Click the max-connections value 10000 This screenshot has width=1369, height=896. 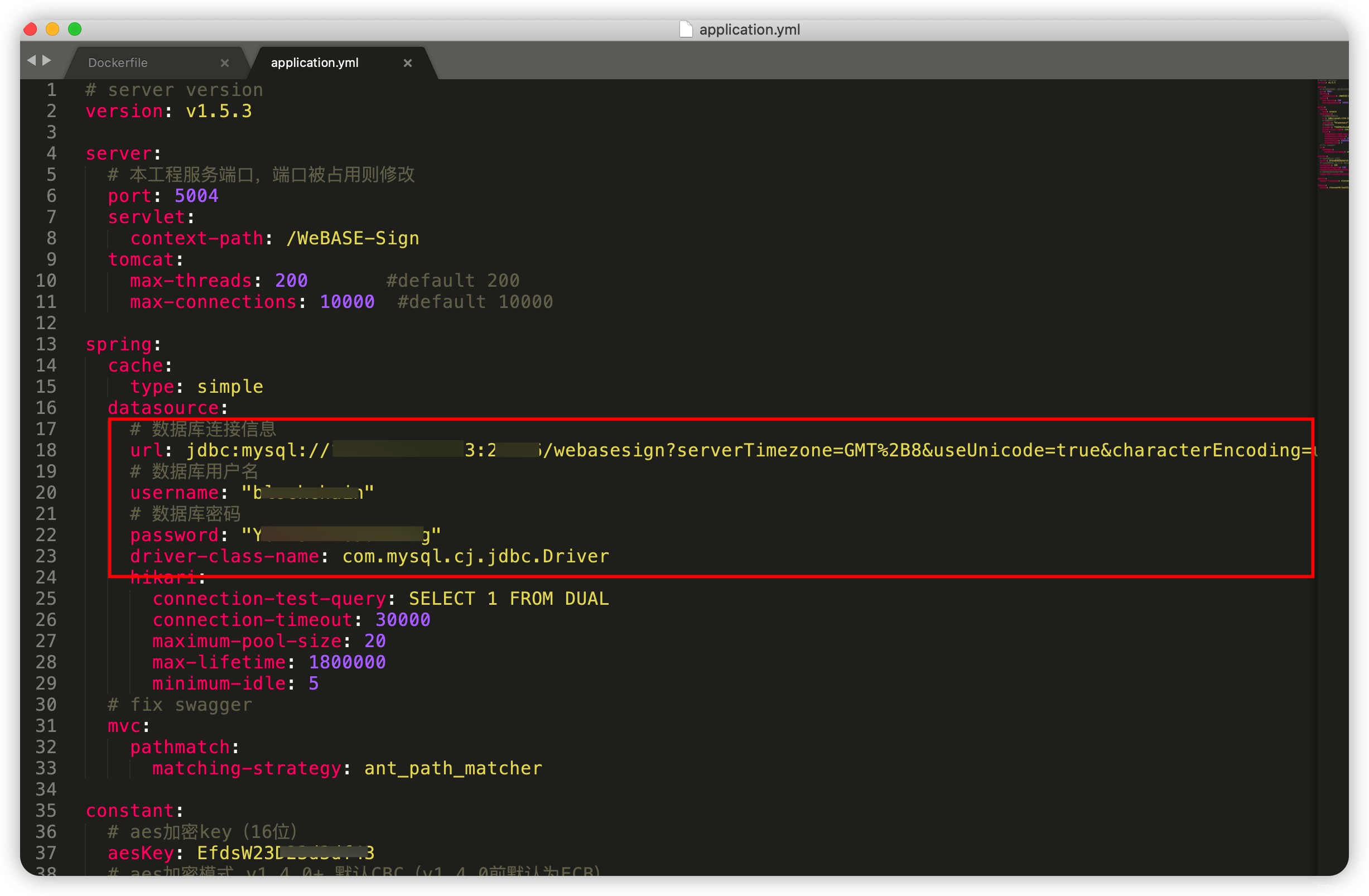pos(347,302)
